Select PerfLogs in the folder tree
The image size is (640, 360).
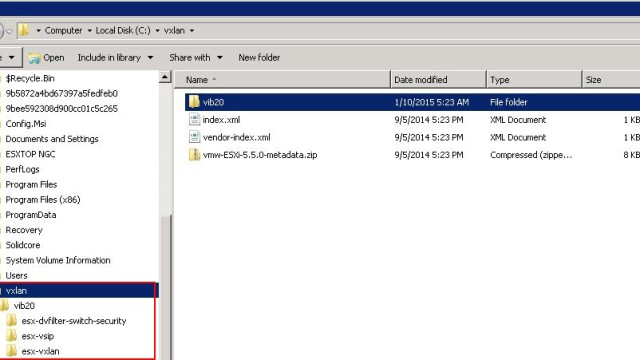coord(22,169)
